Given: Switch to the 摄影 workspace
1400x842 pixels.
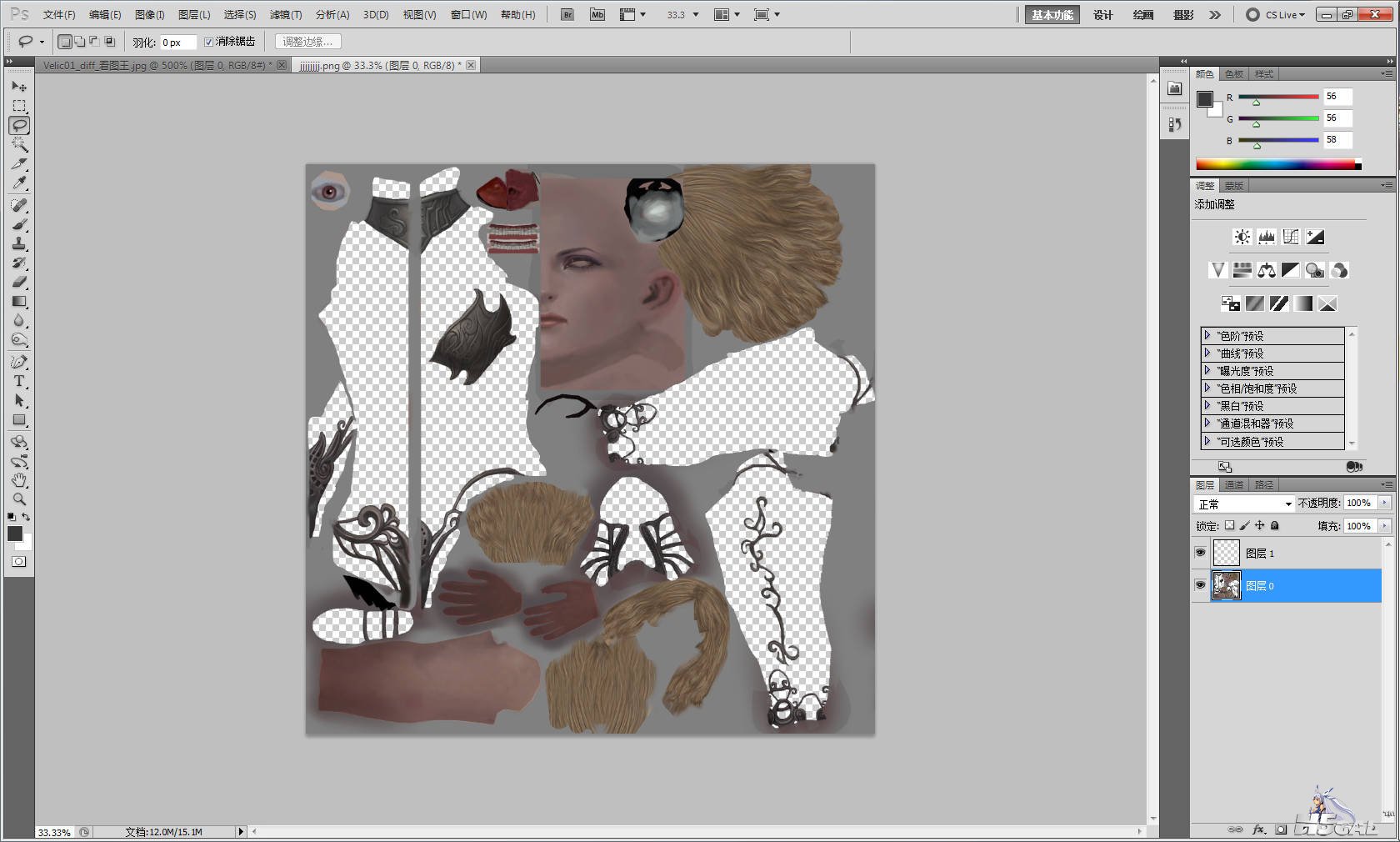Looking at the screenshot, I should pyautogui.click(x=1183, y=14).
